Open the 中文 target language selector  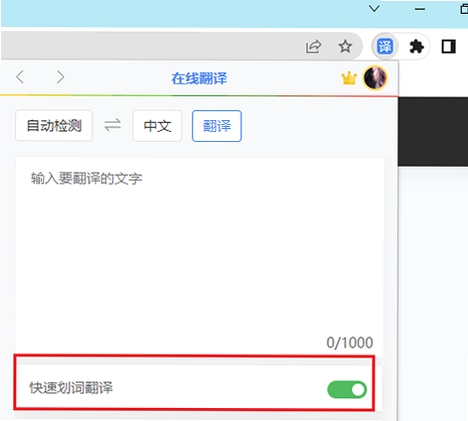pos(157,126)
